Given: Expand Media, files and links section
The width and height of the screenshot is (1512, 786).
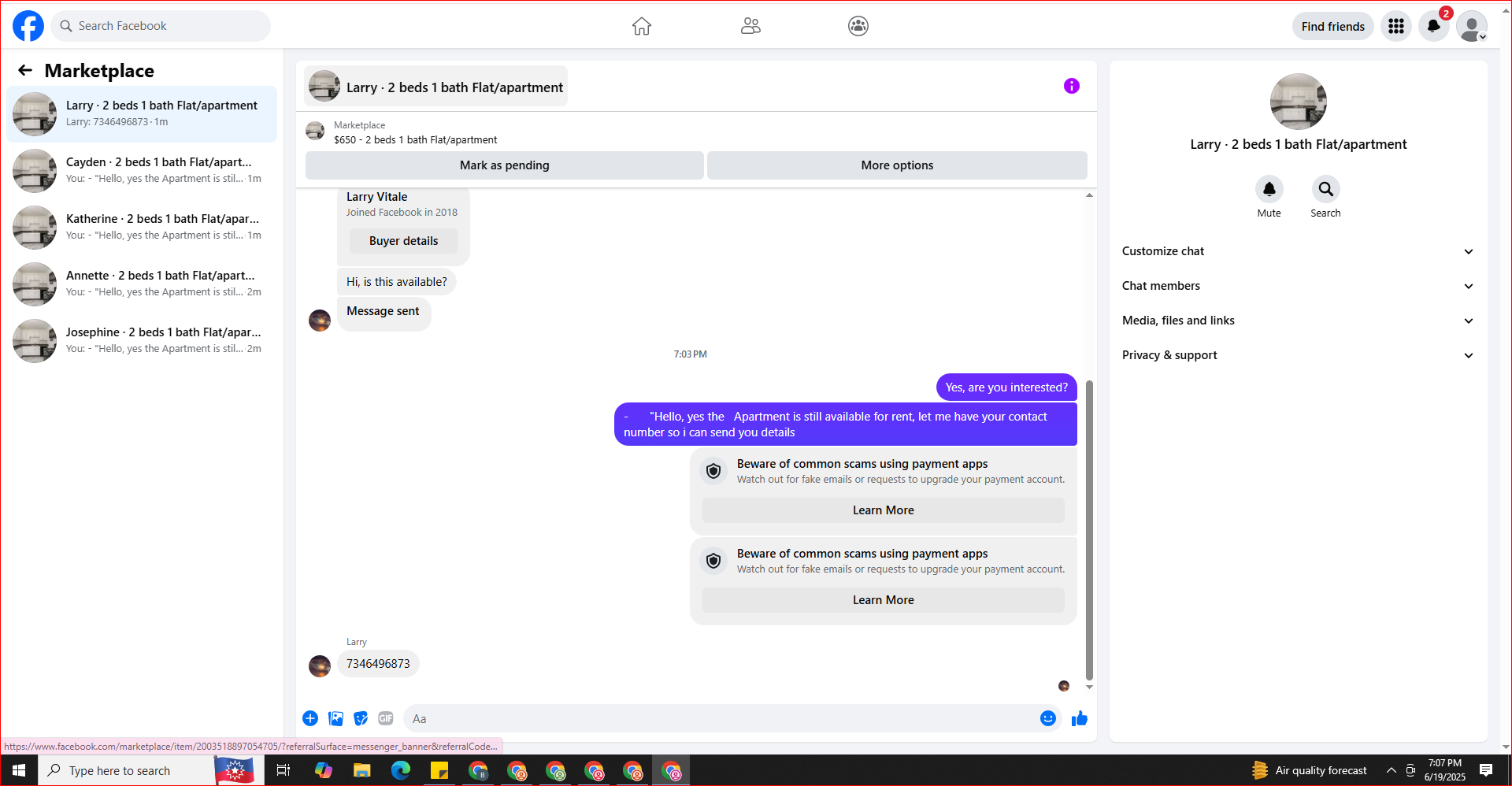Looking at the screenshot, I should point(1298,321).
